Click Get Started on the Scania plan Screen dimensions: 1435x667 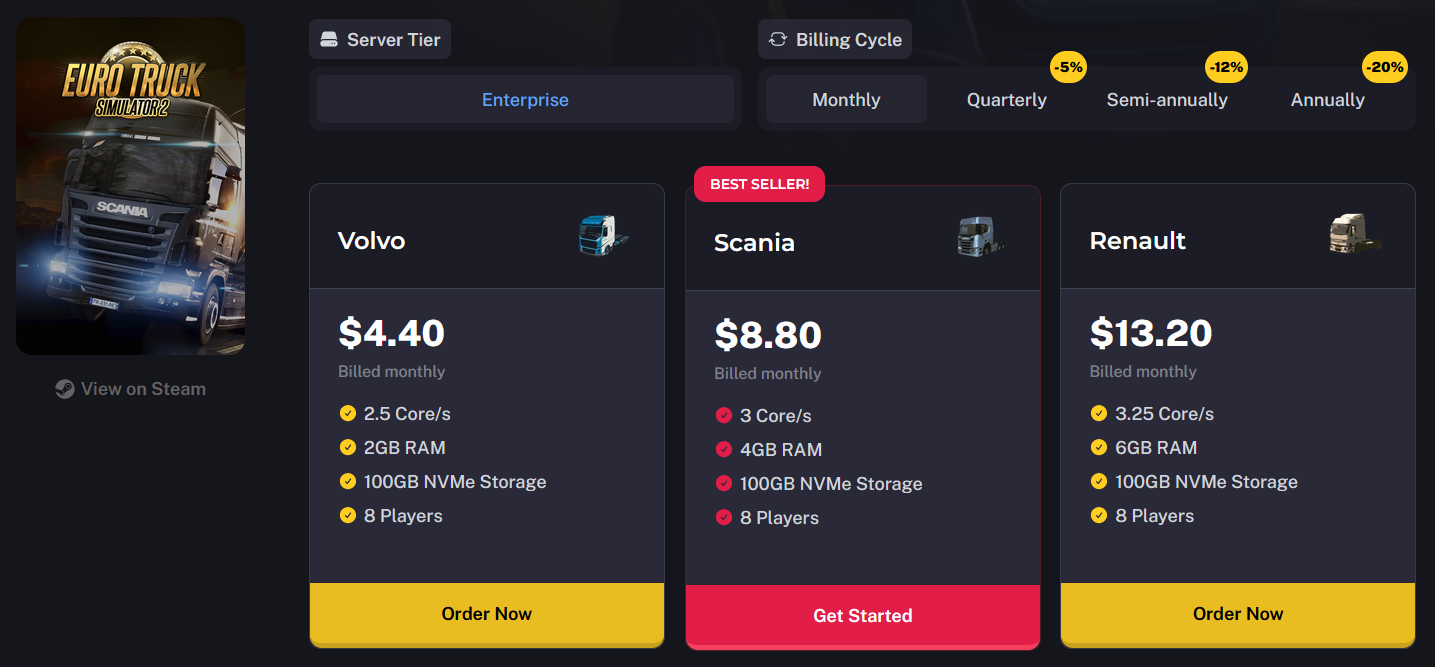click(x=863, y=616)
